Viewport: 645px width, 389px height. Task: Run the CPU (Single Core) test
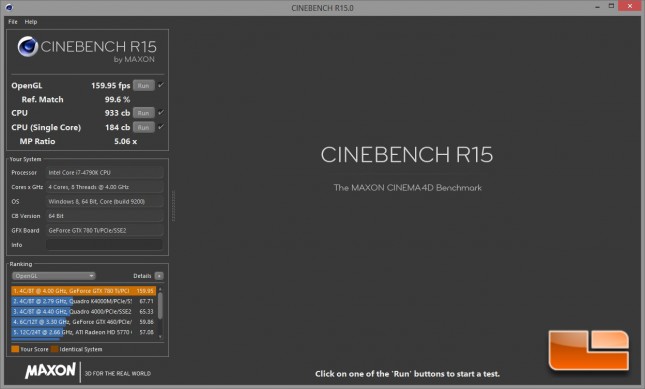pos(144,127)
